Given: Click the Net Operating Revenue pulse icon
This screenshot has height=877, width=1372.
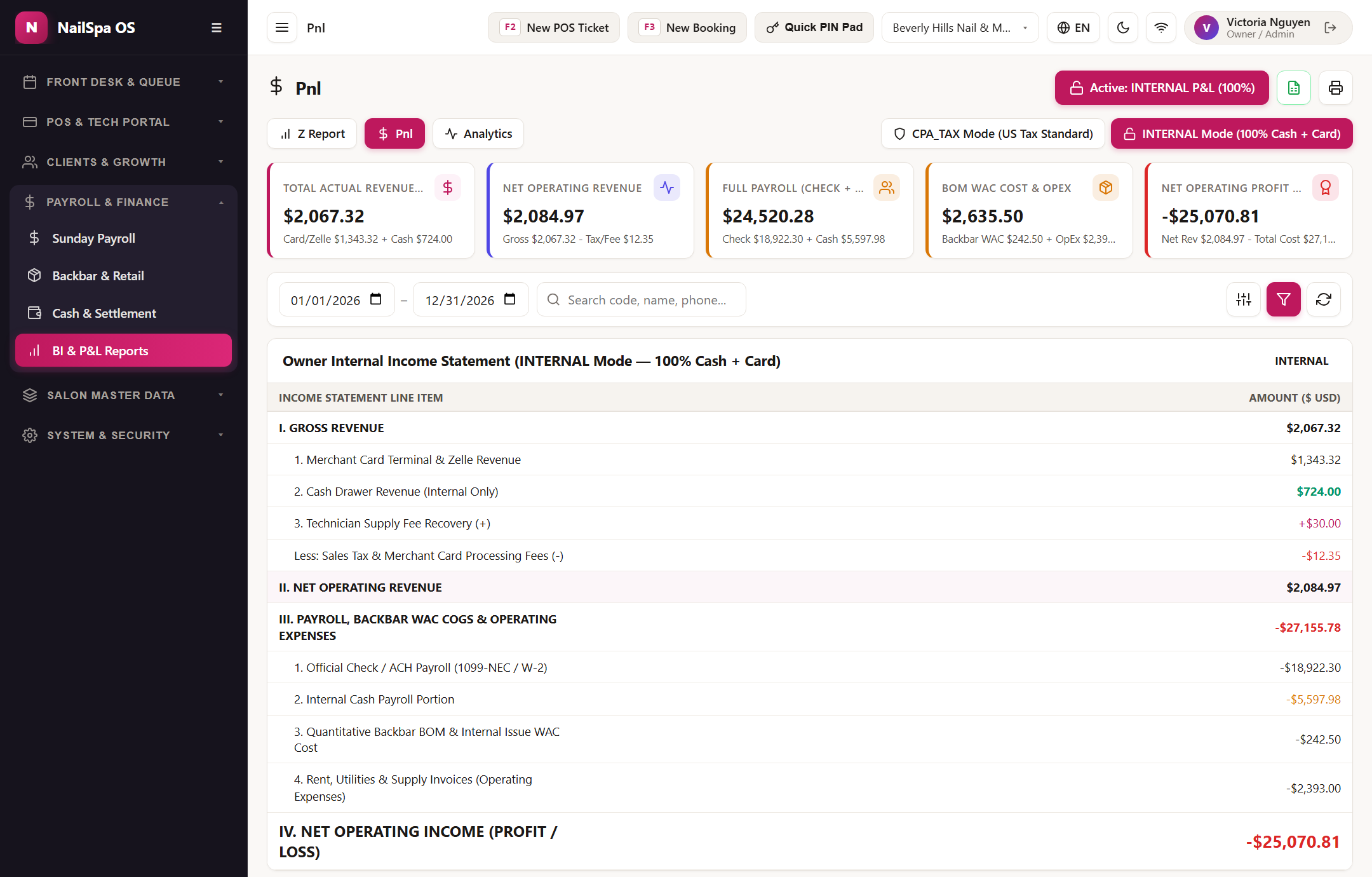Looking at the screenshot, I should pos(667,187).
